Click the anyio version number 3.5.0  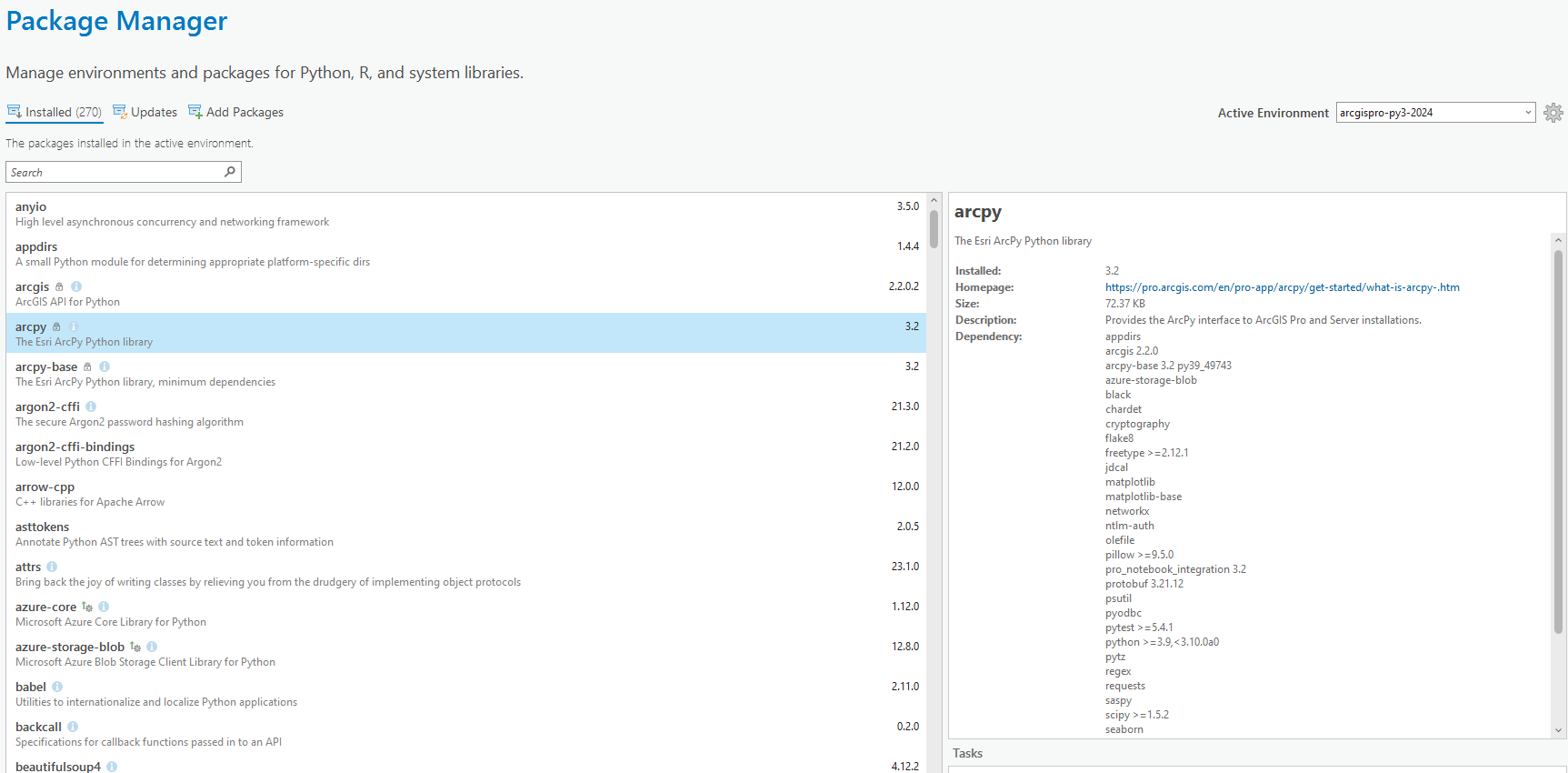click(x=908, y=206)
